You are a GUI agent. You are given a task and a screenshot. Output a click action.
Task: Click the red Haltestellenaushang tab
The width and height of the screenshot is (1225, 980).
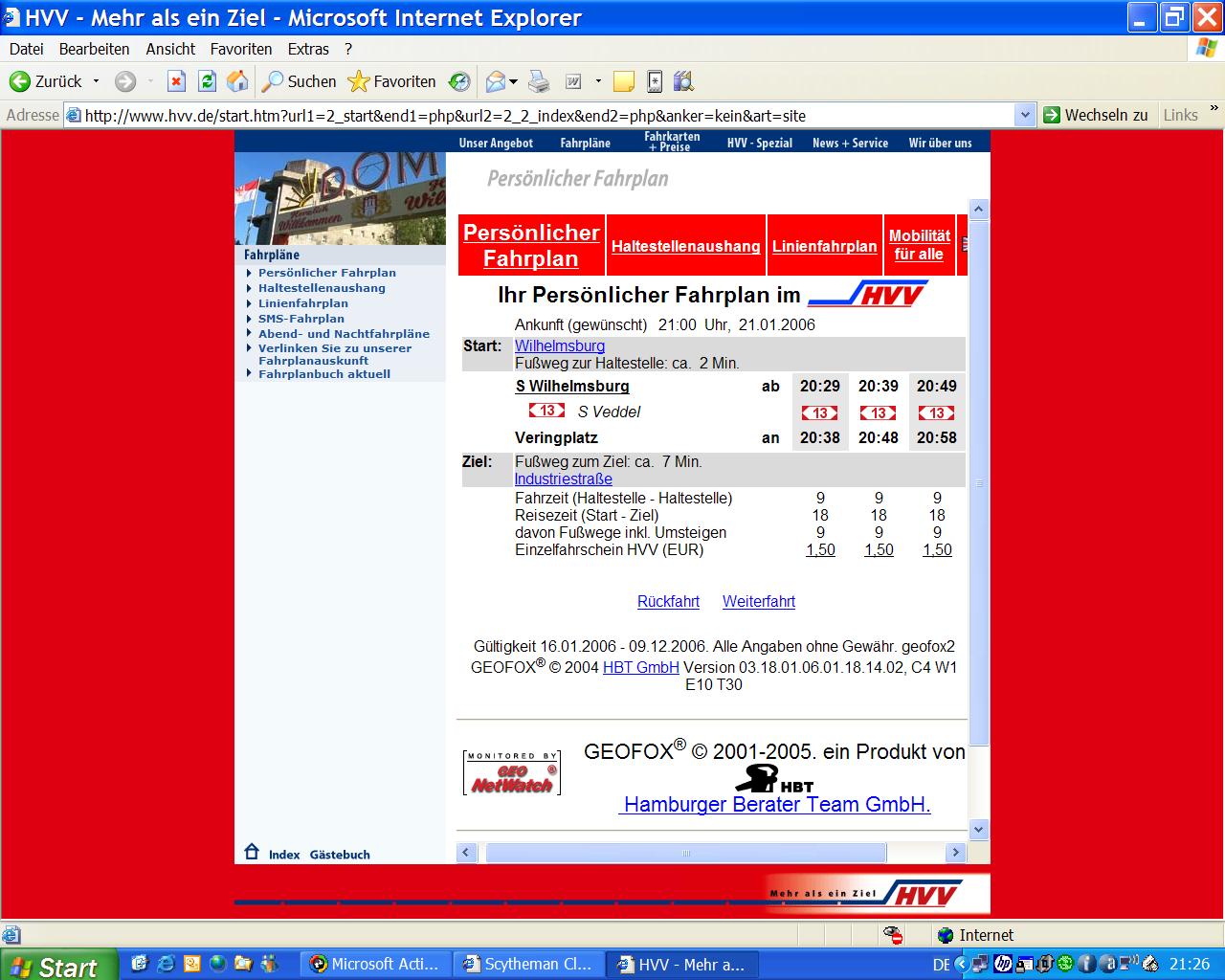click(685, 246)
